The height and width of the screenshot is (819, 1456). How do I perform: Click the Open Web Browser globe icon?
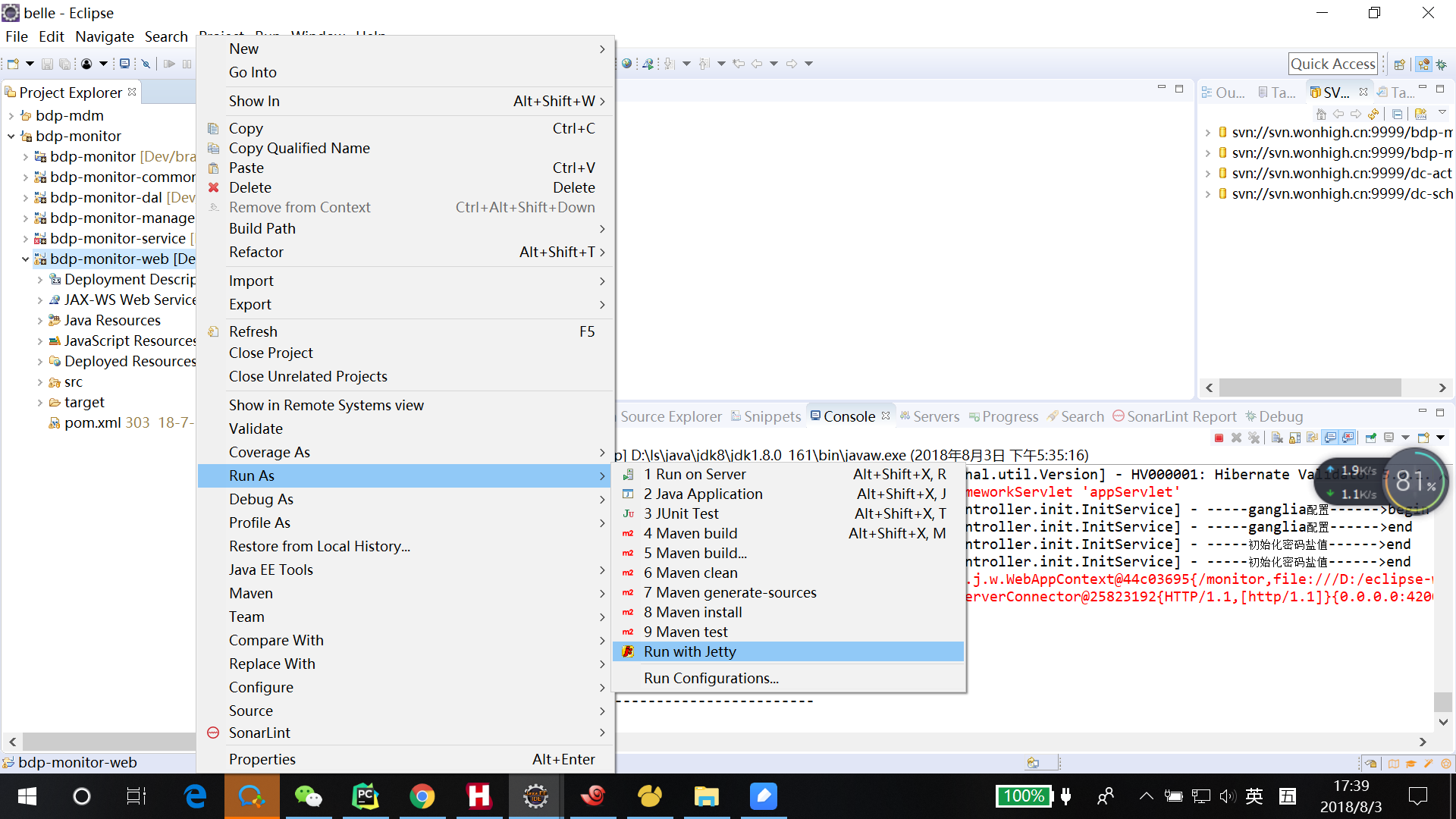pyautogui.click(x=626, y=64)
